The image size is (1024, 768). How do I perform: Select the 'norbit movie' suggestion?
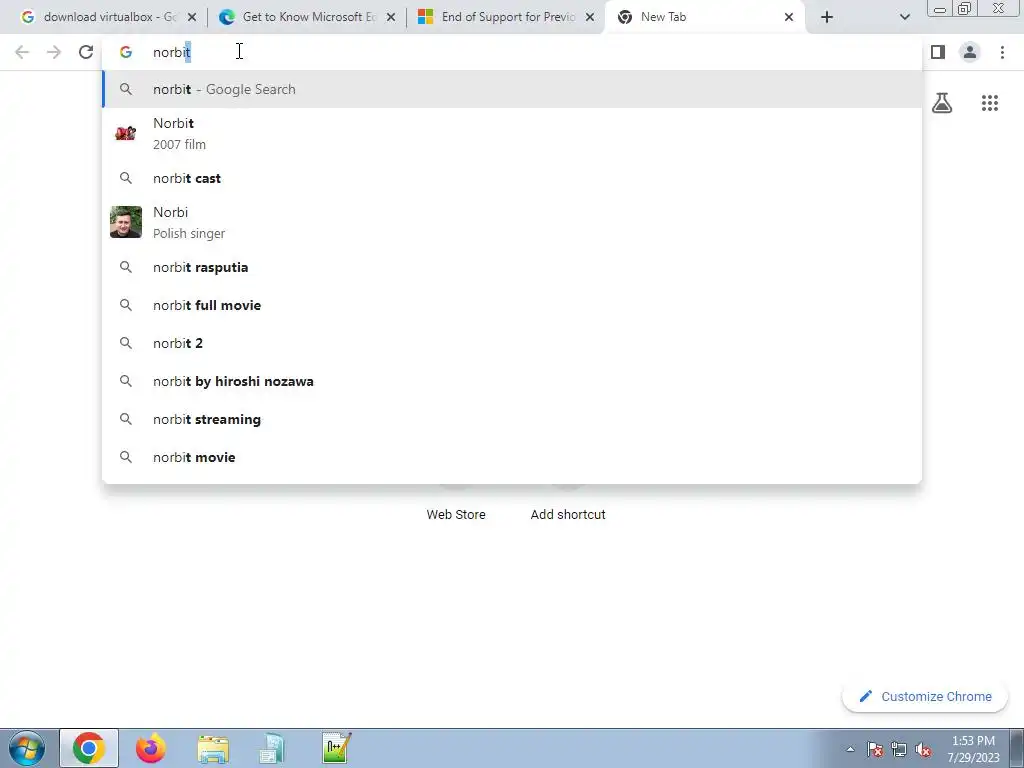pyautogui.click(x=512, y=457)
